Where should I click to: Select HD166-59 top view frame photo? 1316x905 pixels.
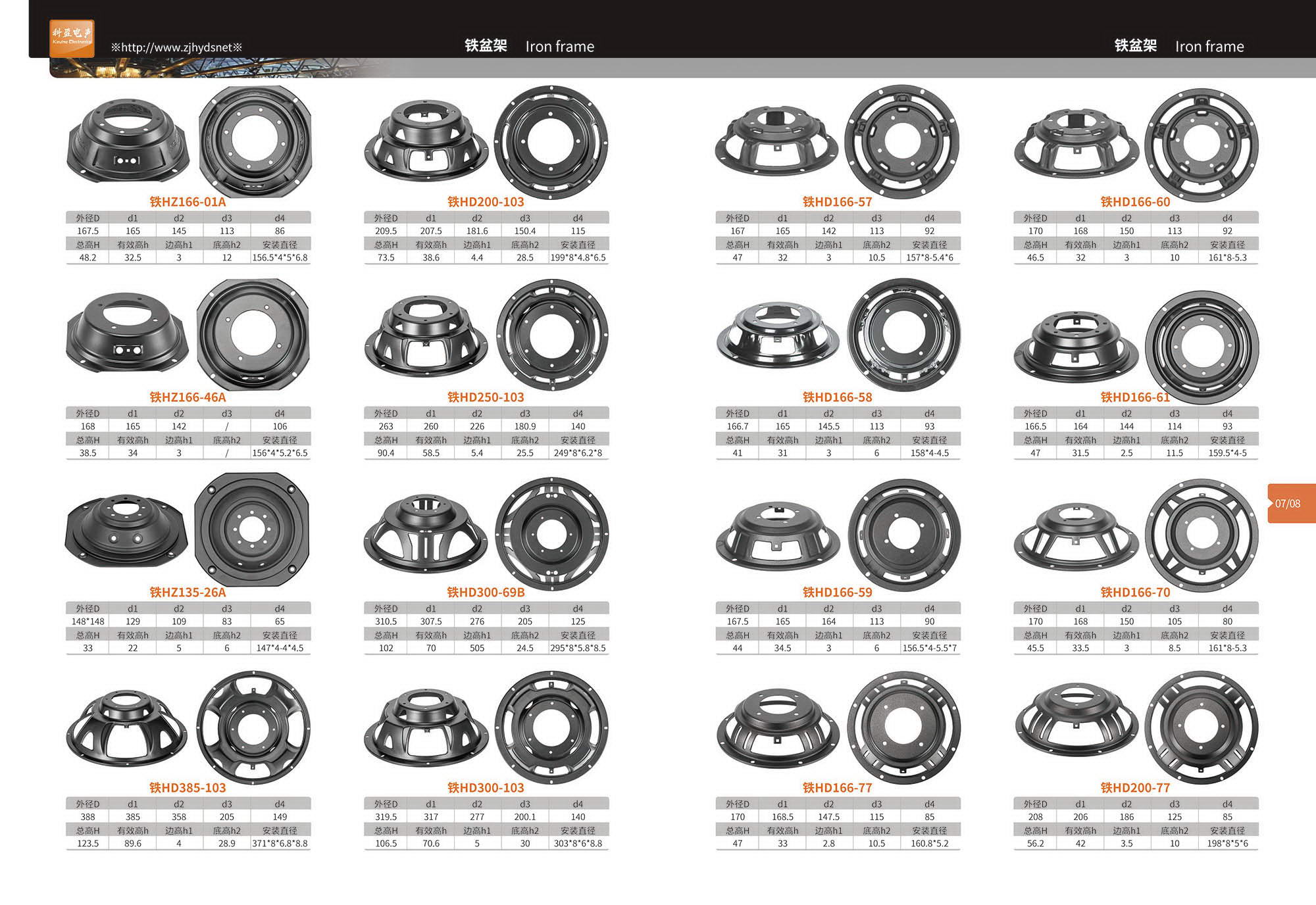[x=905, y=535]
